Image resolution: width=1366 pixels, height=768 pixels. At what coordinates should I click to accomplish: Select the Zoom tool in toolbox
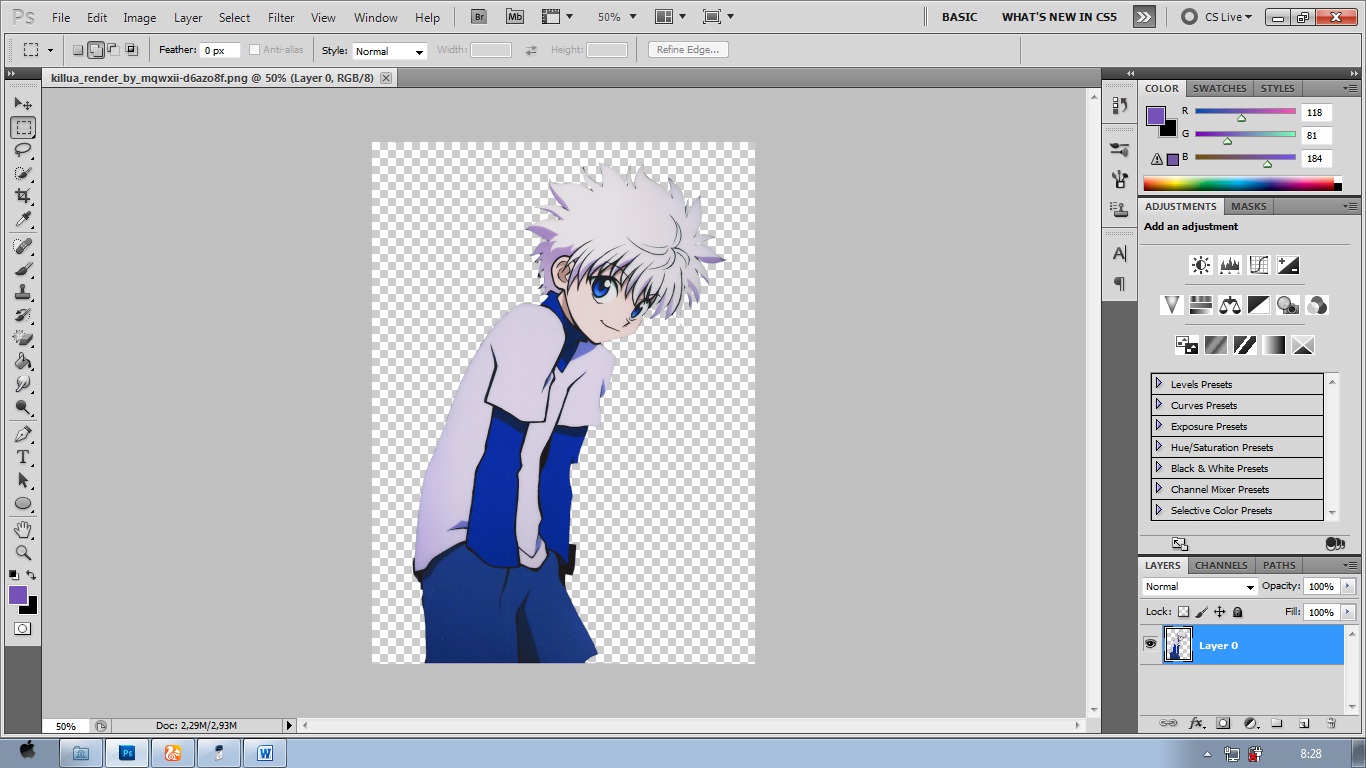[x=23, y=552]
